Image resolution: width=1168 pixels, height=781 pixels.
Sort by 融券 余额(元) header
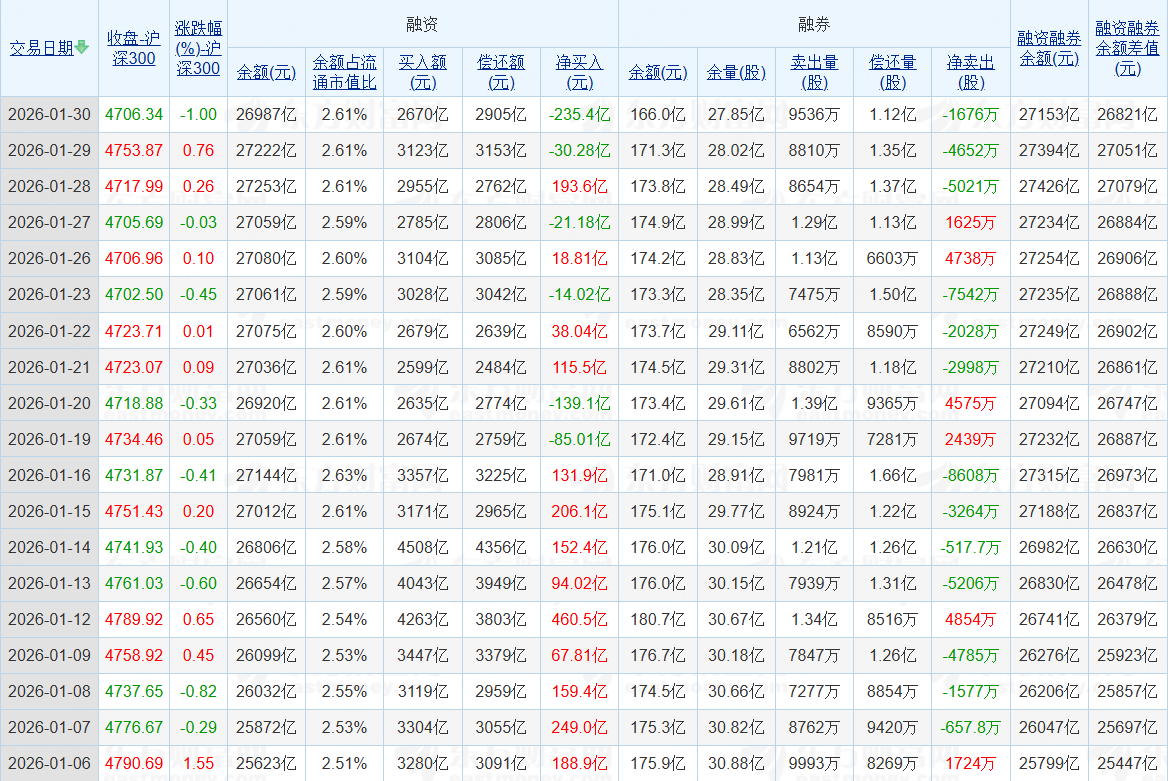click(x=658, y=72)
